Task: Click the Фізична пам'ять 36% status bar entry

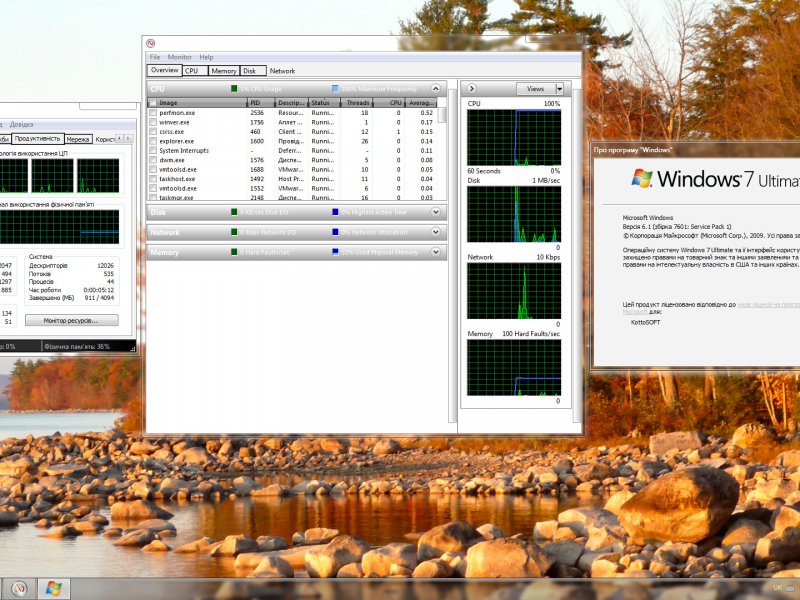Action: 77,346
